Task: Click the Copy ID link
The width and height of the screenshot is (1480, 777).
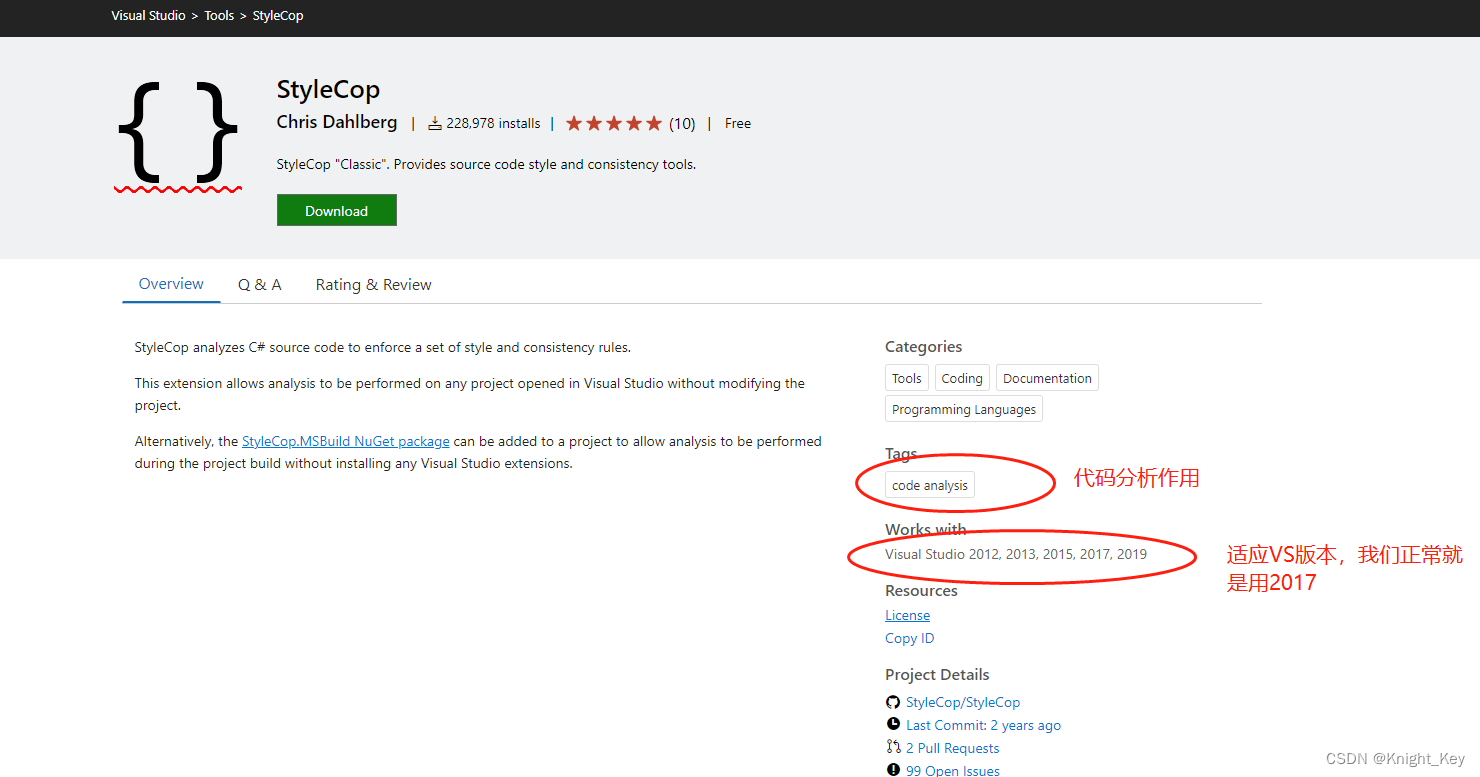Action: pyautogui.click(x=909, y=638)
